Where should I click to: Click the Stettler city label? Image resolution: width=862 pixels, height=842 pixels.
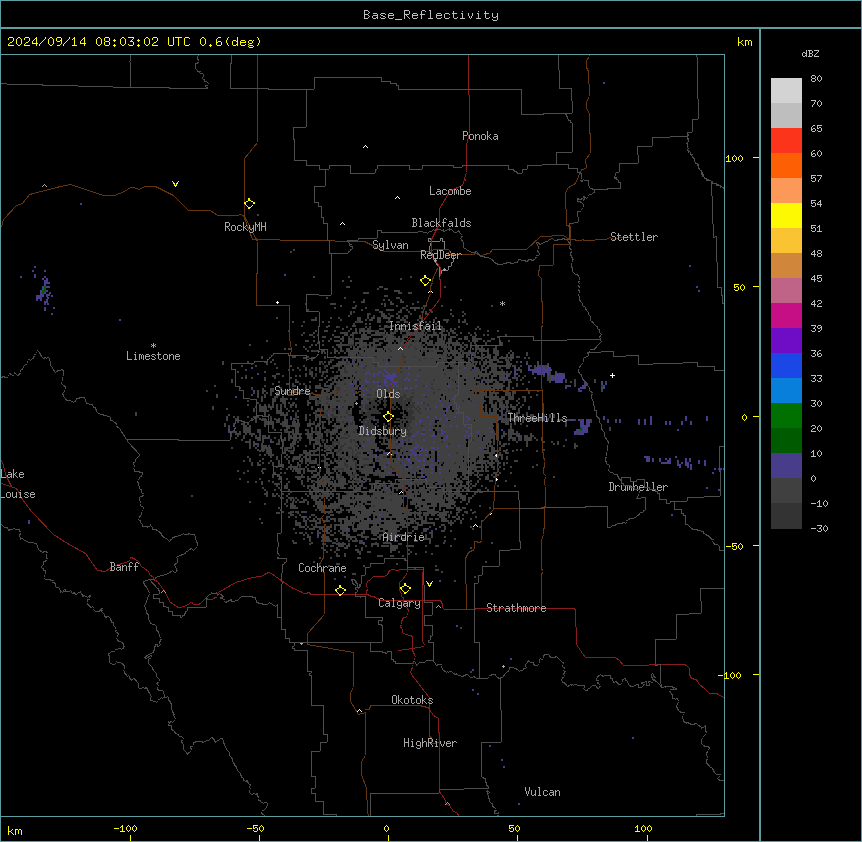633,237
